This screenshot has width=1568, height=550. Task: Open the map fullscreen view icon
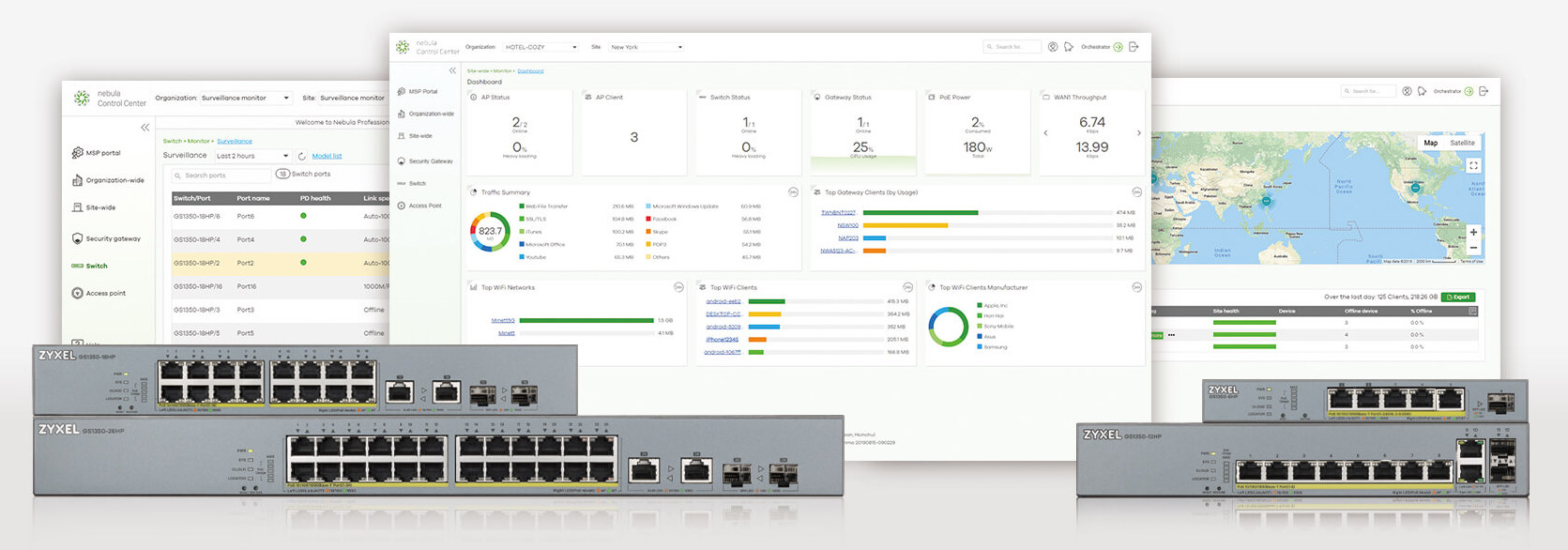(1473, 165)
